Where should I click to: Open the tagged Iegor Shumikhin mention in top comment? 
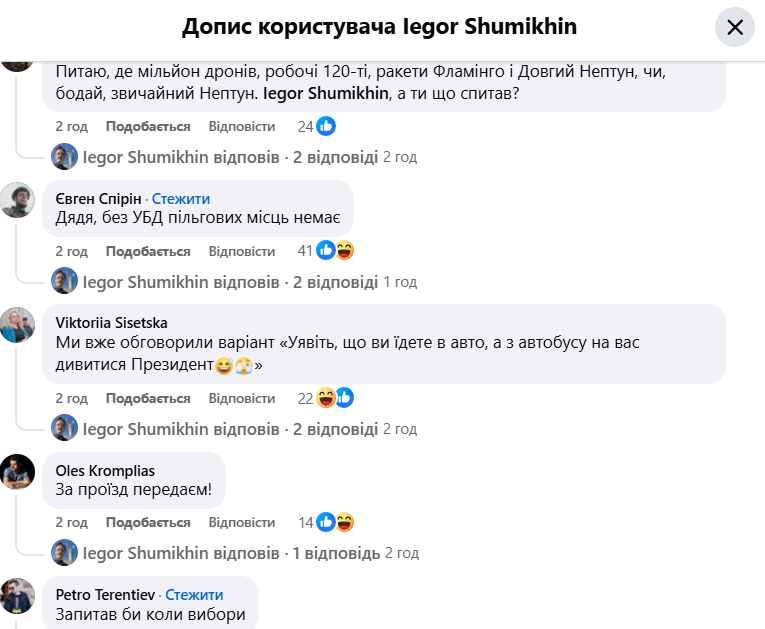point(334,95)
